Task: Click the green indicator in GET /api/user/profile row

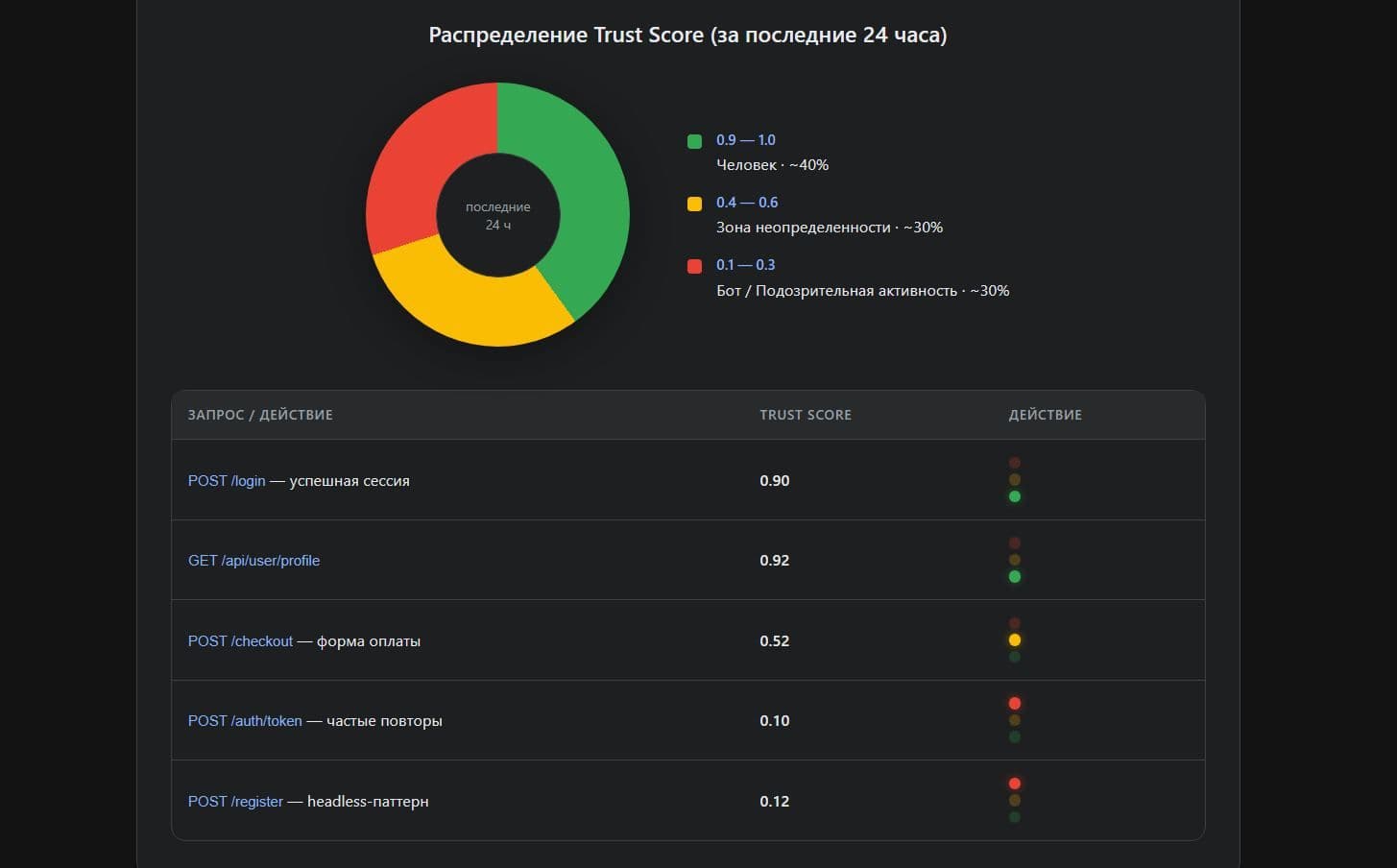Action: pyautogui.click(x=1014, y=577)
